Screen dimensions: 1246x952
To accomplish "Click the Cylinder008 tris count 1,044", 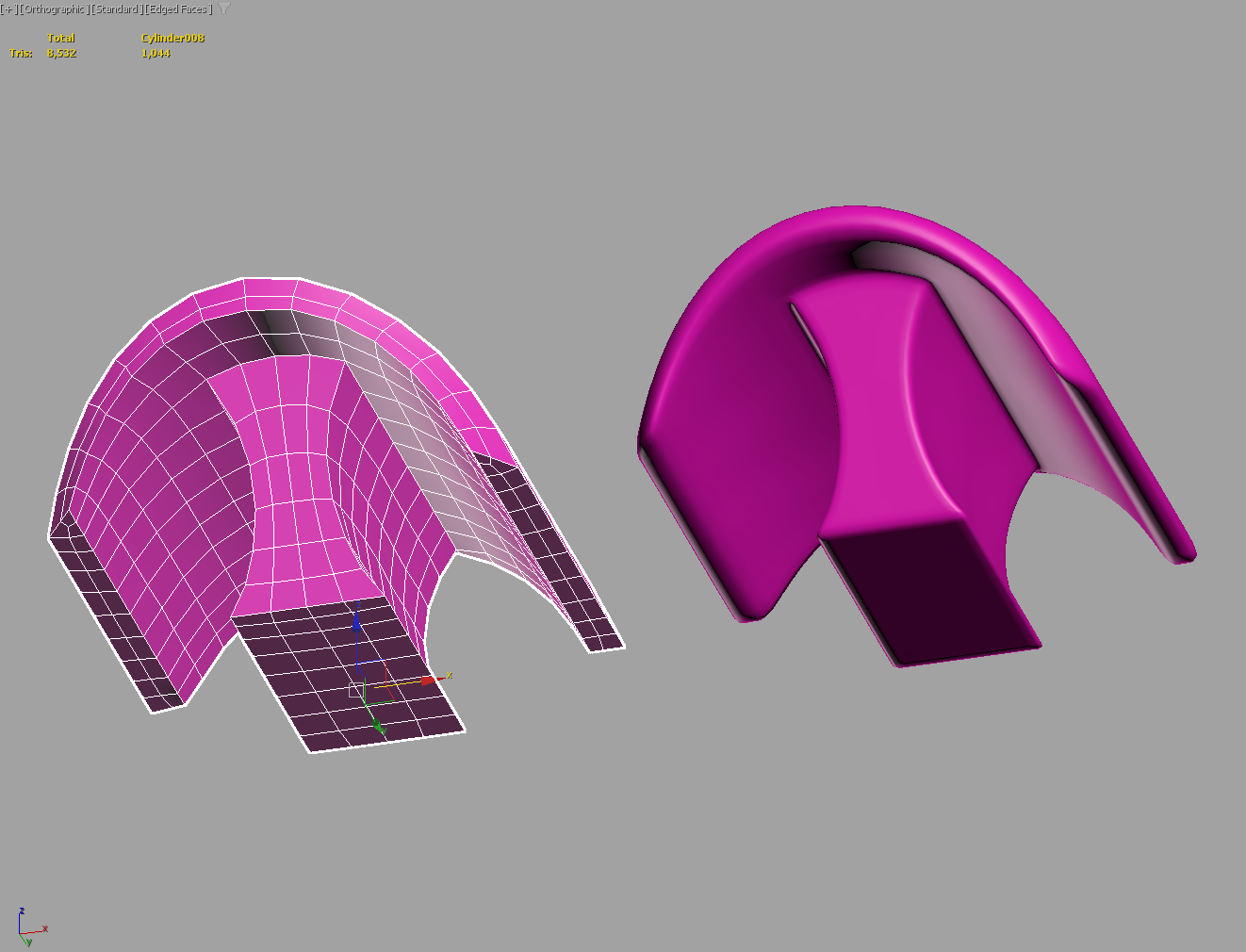I will 156,54.
